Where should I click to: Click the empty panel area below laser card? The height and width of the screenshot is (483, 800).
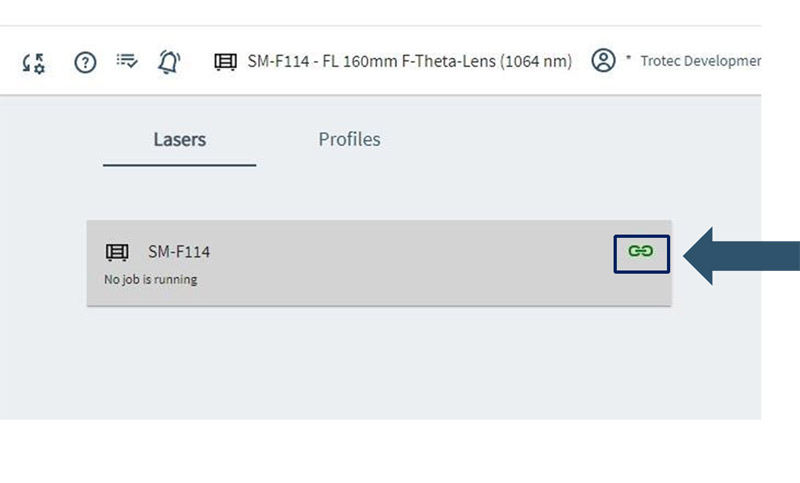[380, 360]
